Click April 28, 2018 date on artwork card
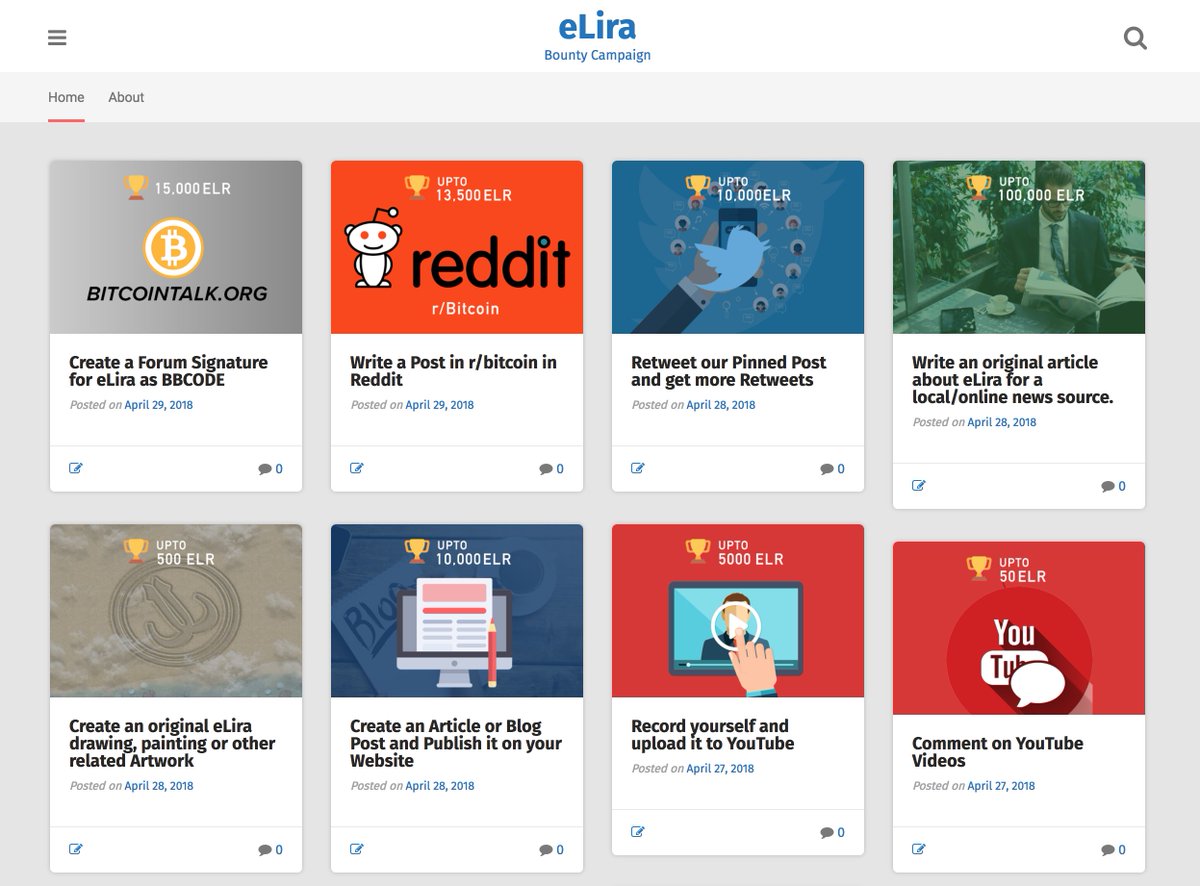Screen dimensions: 1200x886 (x=159, y=786)
